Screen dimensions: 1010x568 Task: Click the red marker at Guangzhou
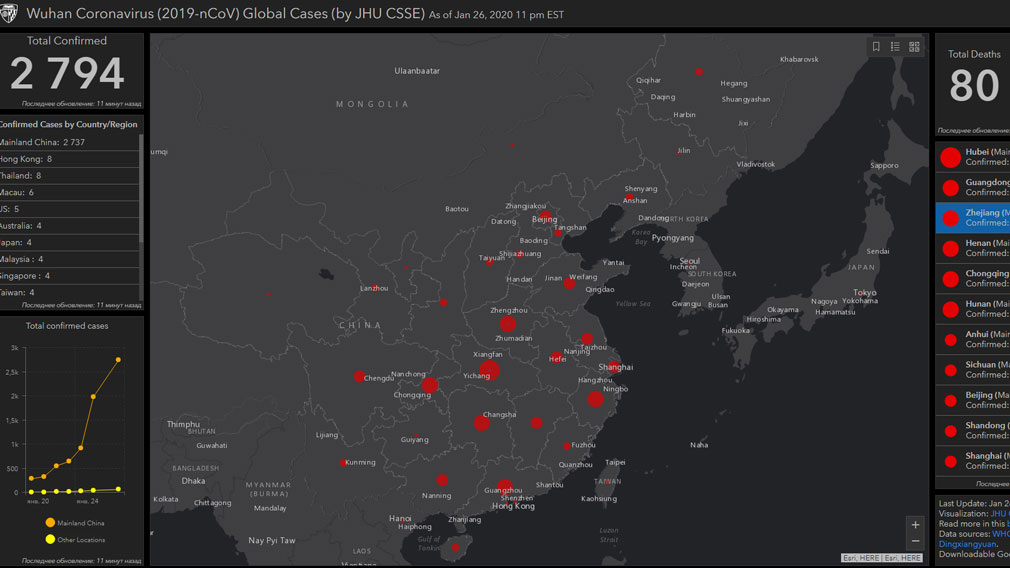click(x=504, y=487)
